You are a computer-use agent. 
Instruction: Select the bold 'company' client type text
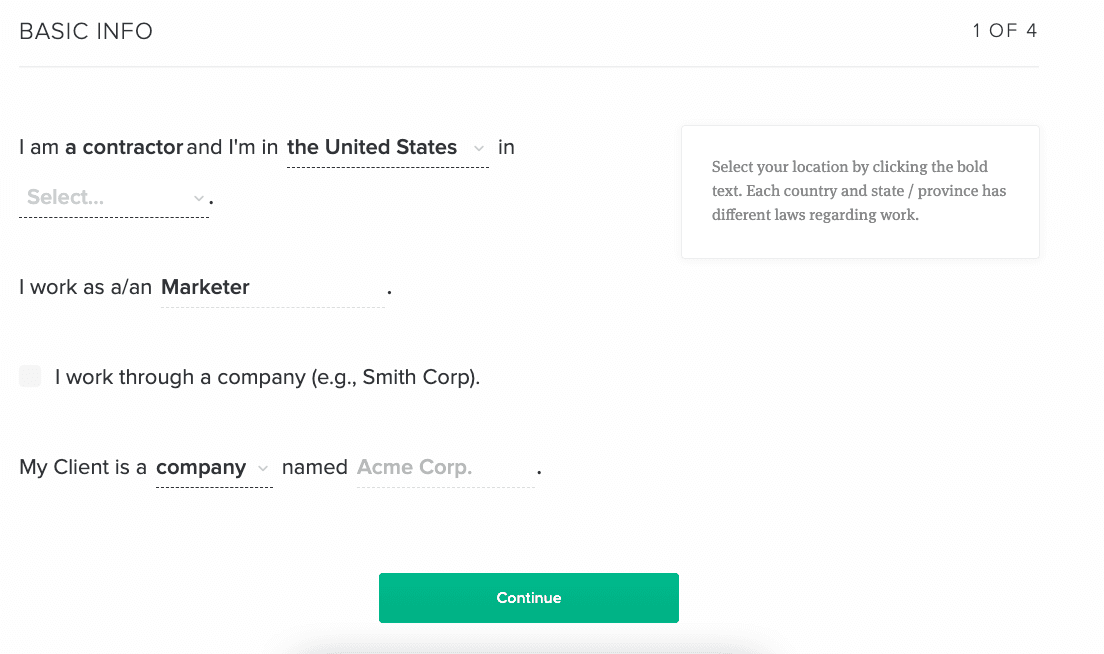click(x=200, y=467)
